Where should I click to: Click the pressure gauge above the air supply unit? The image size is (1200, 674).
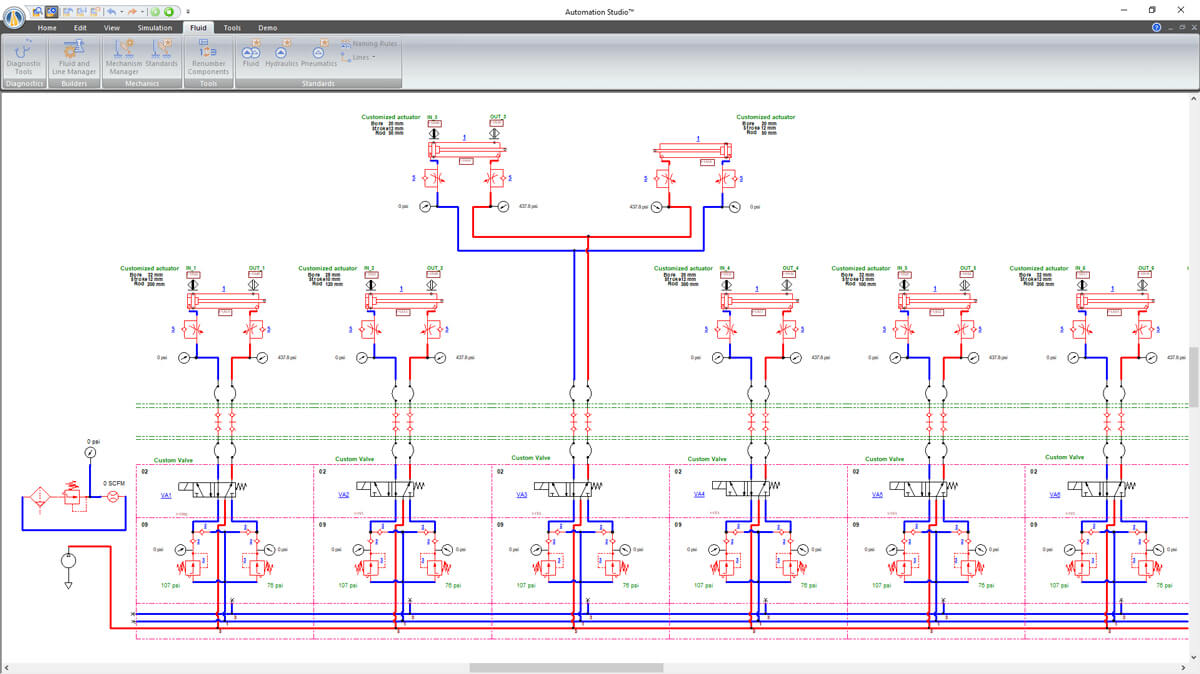click(91, 453)
